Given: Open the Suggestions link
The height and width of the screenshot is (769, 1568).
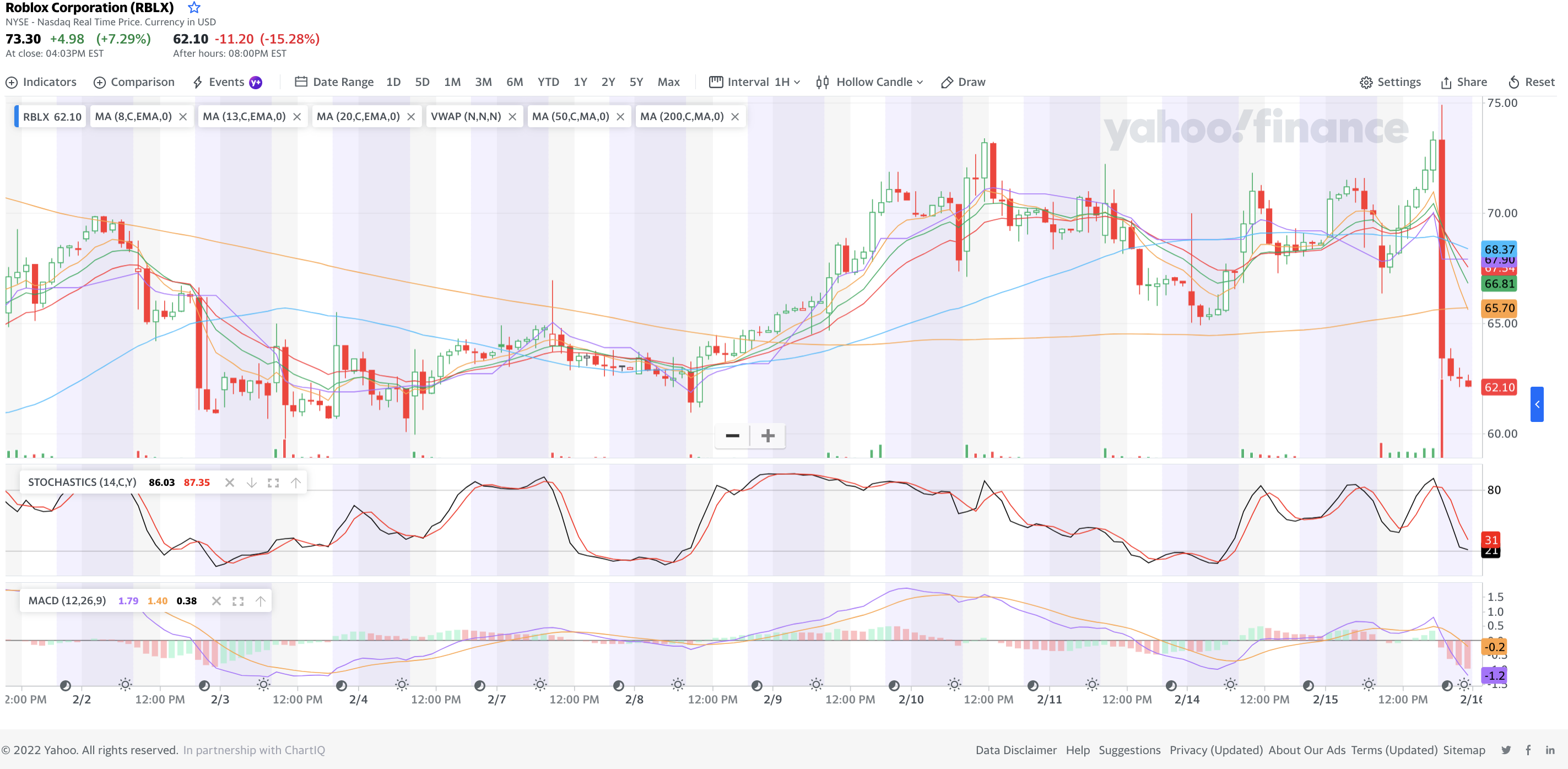Looking at the screenshot, I should [1129, 750].
